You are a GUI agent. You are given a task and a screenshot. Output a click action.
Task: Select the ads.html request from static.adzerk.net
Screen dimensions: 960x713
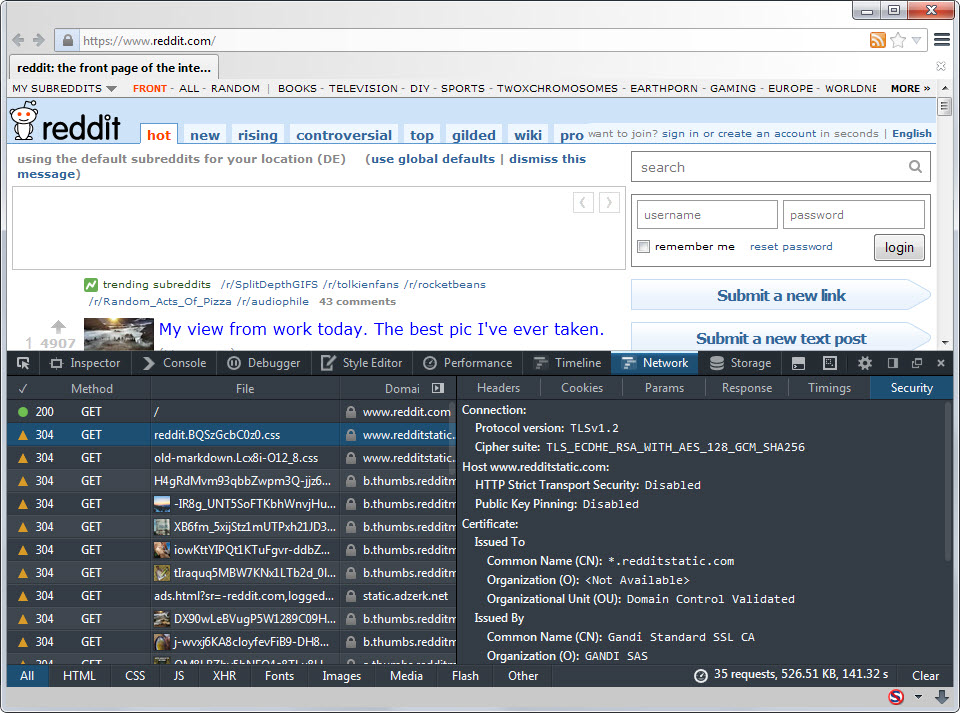click(x=231, y=595)
